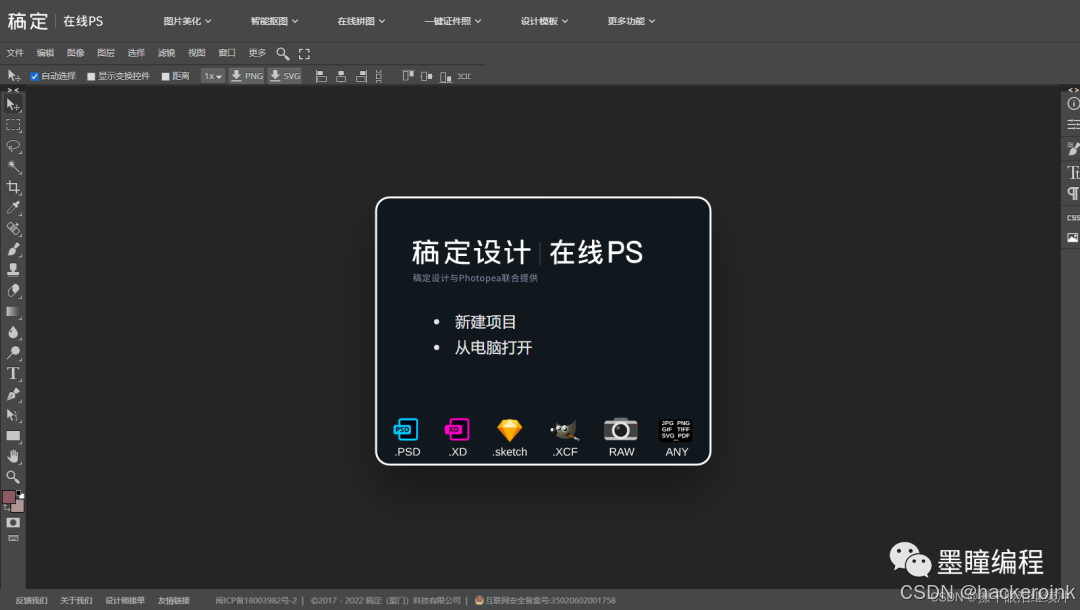Enable the 距离 checkbox
This screenshot has width=1080, height=610.
tap(165, 76)
